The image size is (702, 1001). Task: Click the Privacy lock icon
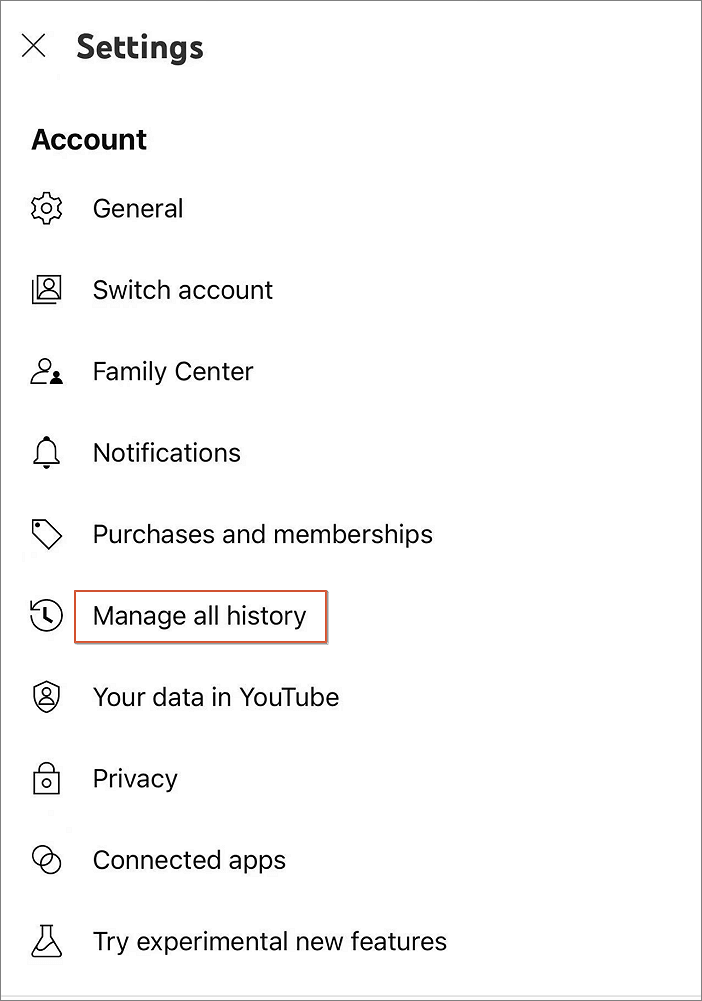(46, 778)
